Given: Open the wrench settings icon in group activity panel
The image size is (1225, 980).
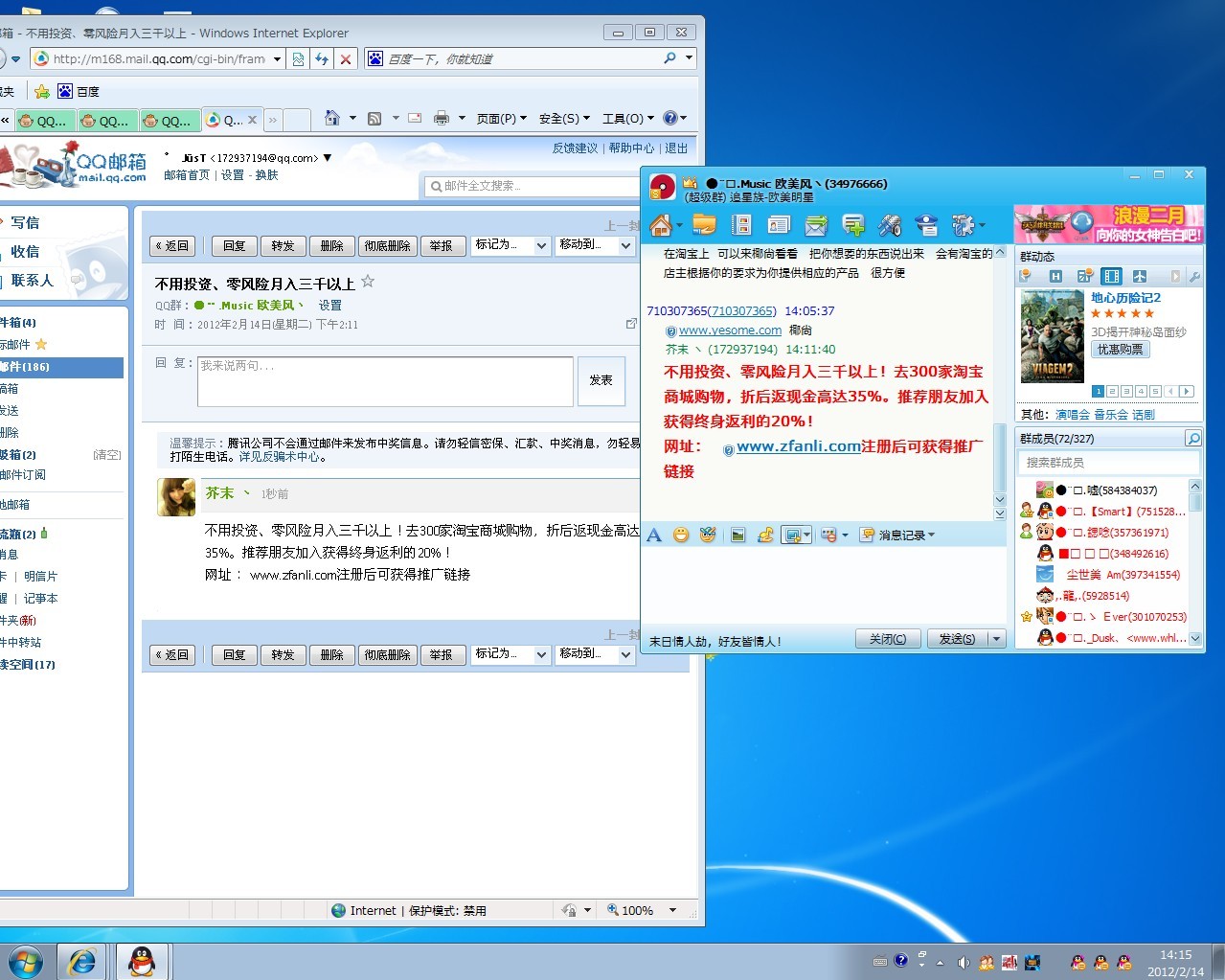Looking at the screenshot, I should (1194, 276).
